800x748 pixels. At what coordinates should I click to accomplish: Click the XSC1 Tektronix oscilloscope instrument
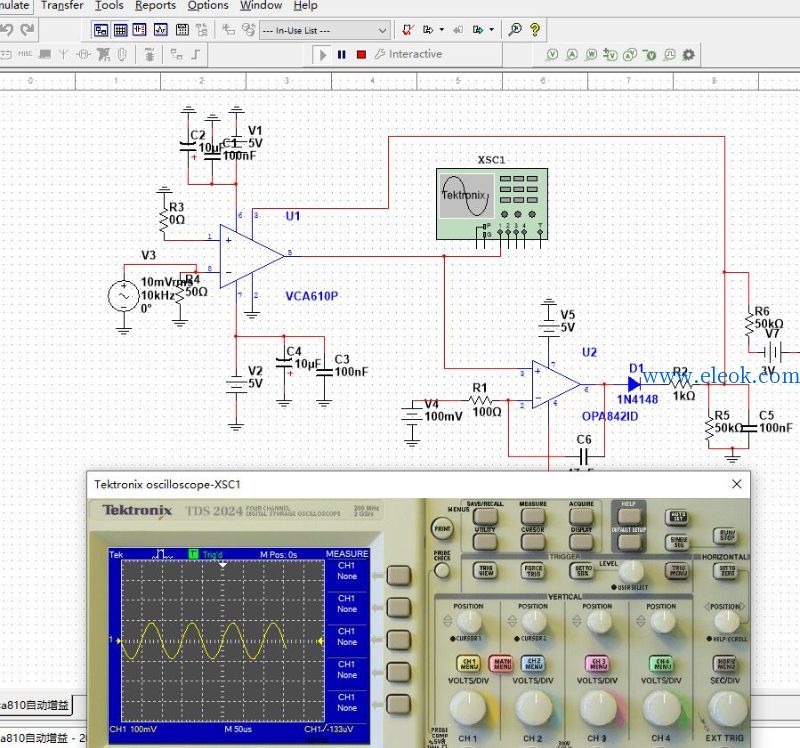tap(492, 204)
